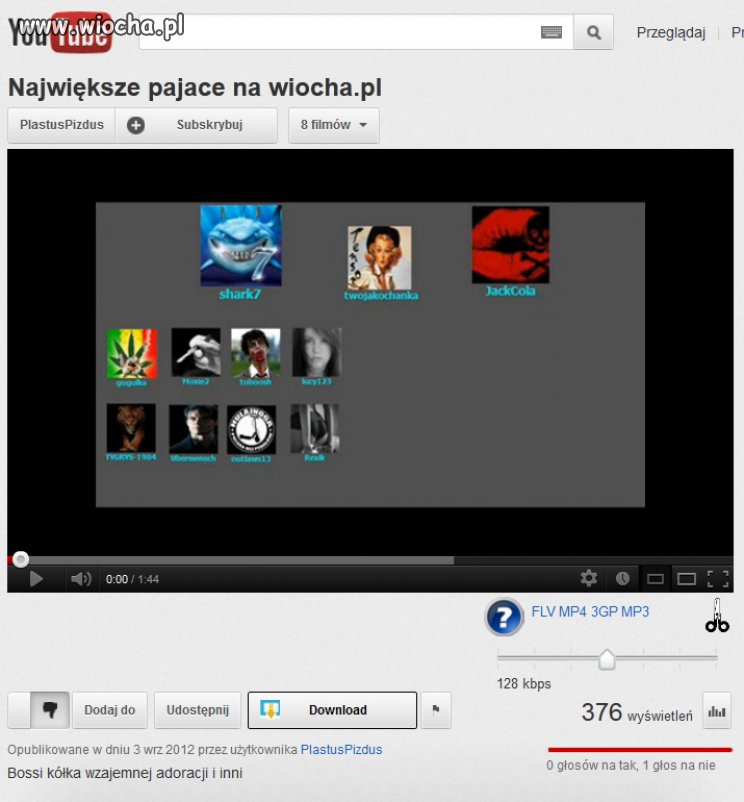The width and height of the screenshot is (744, 802).
Task: Click the twojakochanka avatar in the video
Action: 379,259
